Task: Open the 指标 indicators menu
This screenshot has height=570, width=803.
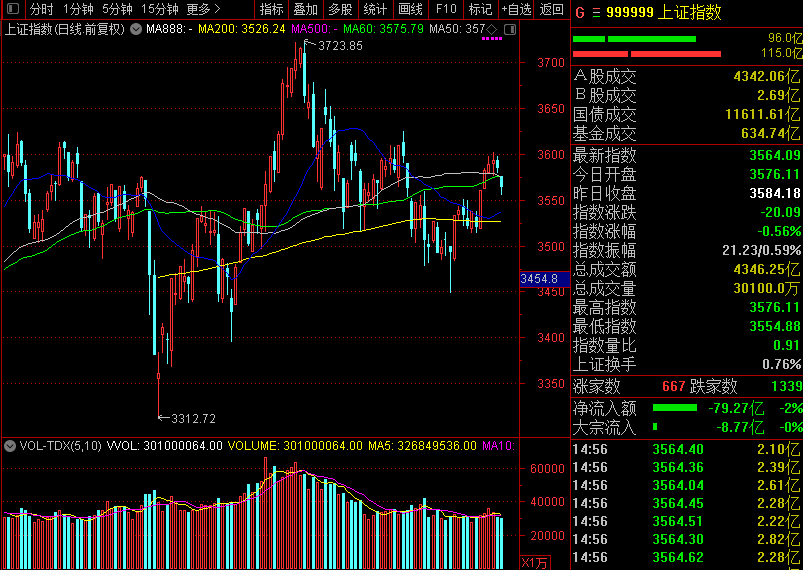Action: 271,9
